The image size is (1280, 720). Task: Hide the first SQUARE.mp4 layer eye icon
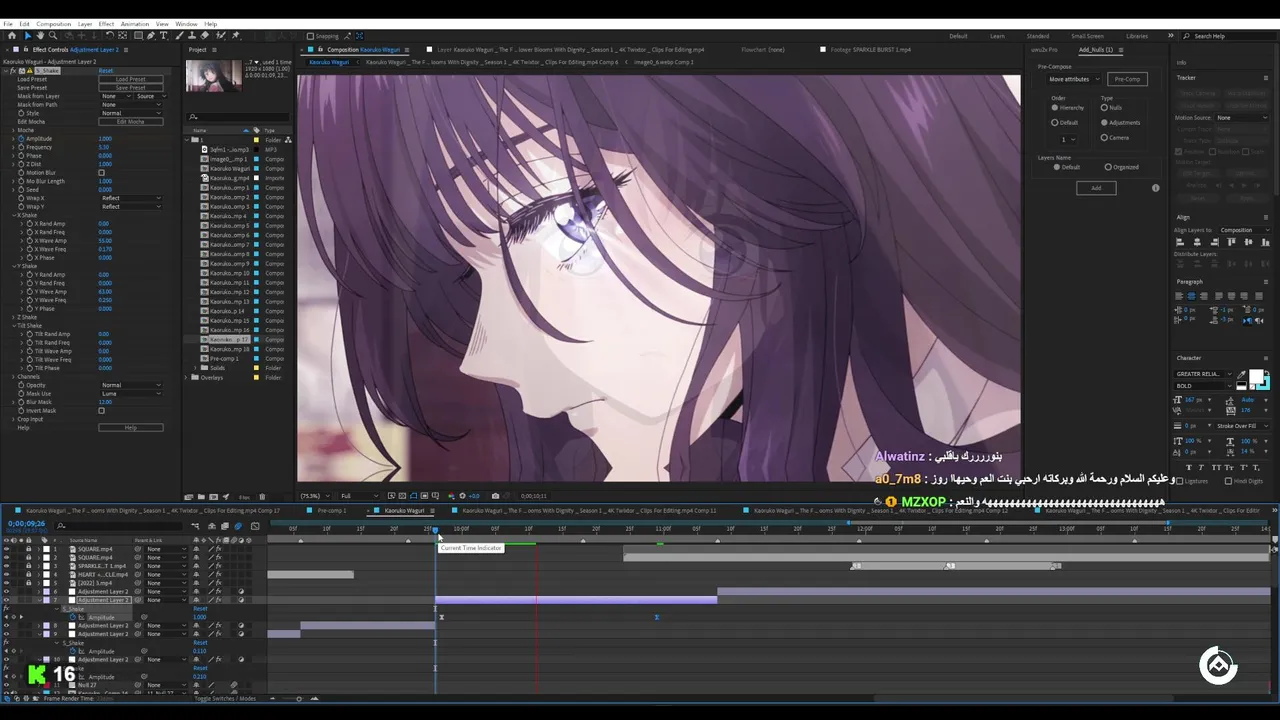coord(7,549)
